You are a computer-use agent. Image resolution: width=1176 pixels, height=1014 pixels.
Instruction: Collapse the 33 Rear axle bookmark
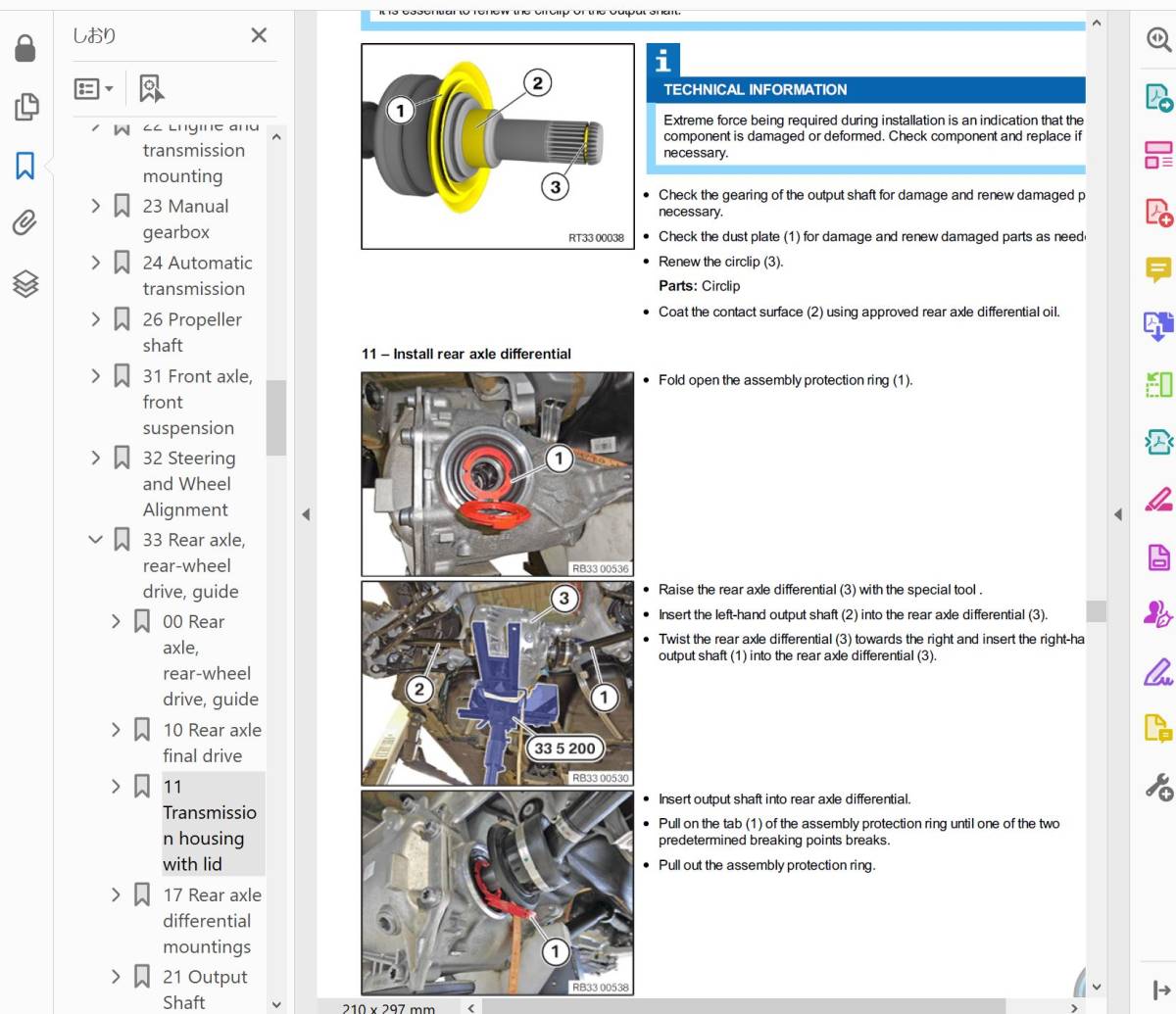tap(95, 540)
